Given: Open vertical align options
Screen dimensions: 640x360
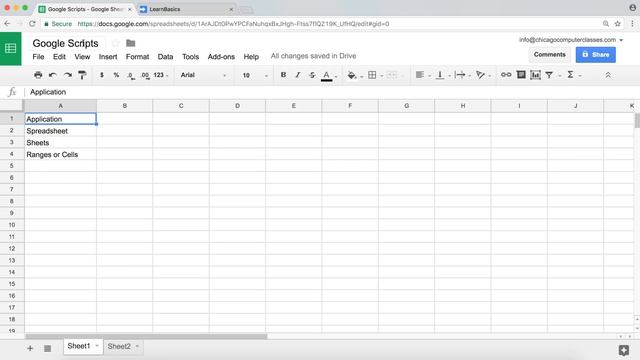Looking at the screenshot, I should pos(440,75).
